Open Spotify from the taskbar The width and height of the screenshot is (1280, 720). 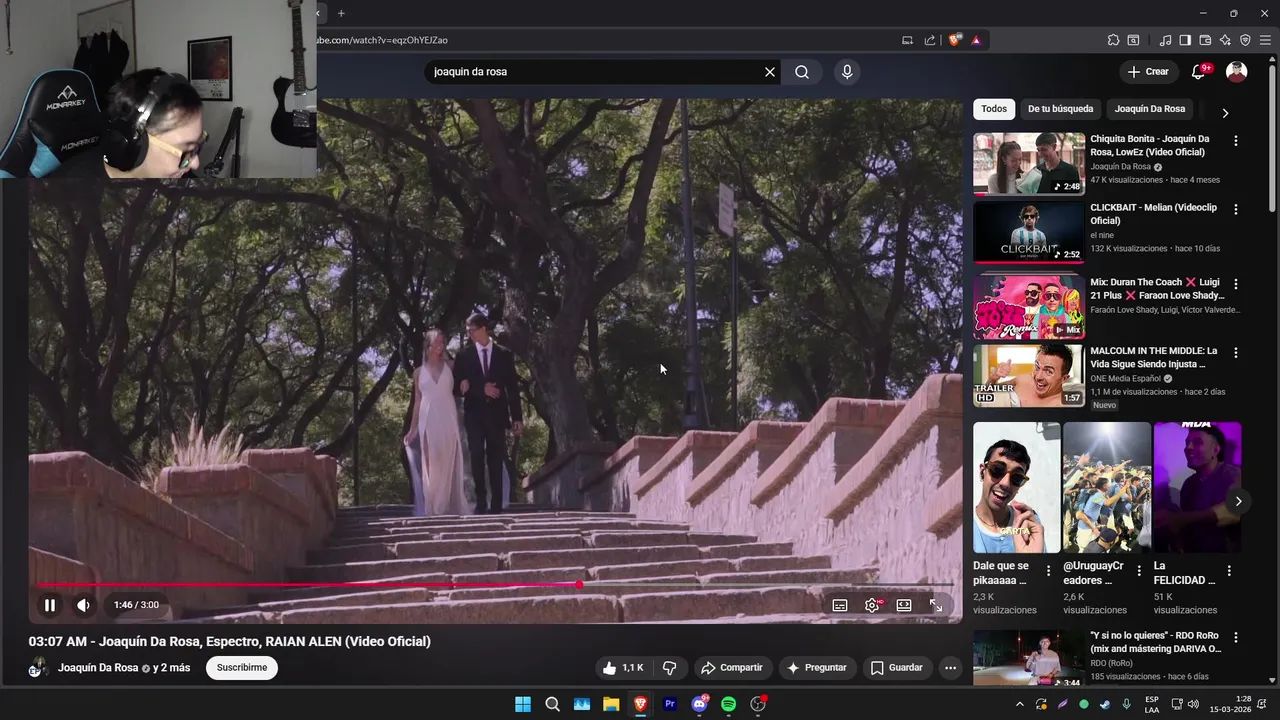coord(729,704)
